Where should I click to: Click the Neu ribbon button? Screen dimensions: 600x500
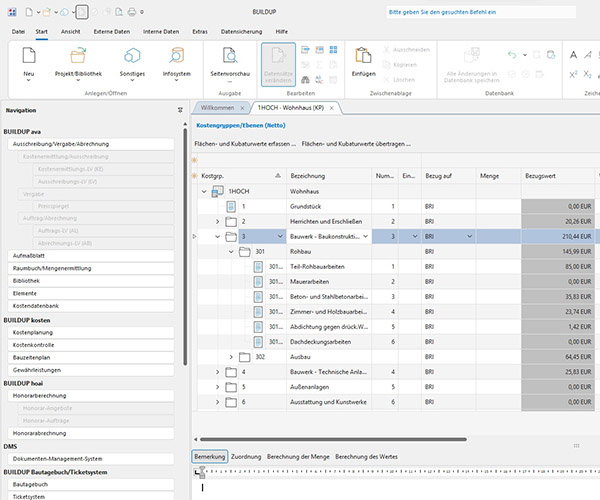[x=29, y=64]
